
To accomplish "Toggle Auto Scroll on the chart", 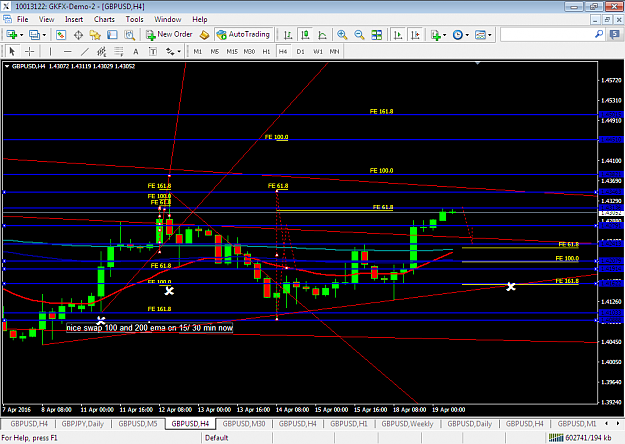I will pos(398,35).
